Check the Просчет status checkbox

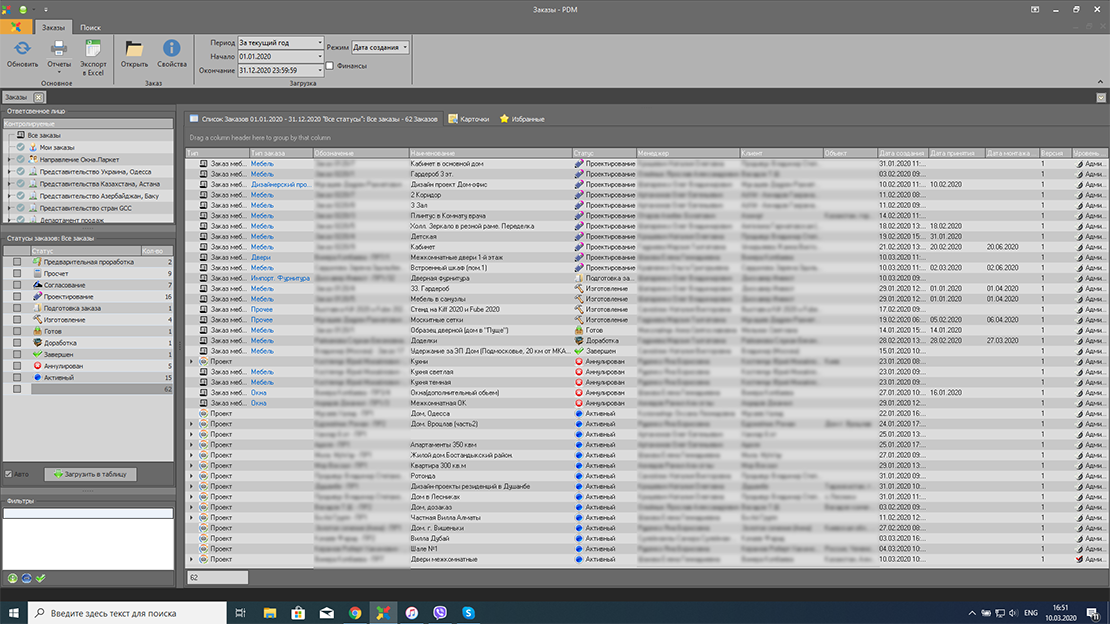(x=17, y=273)
